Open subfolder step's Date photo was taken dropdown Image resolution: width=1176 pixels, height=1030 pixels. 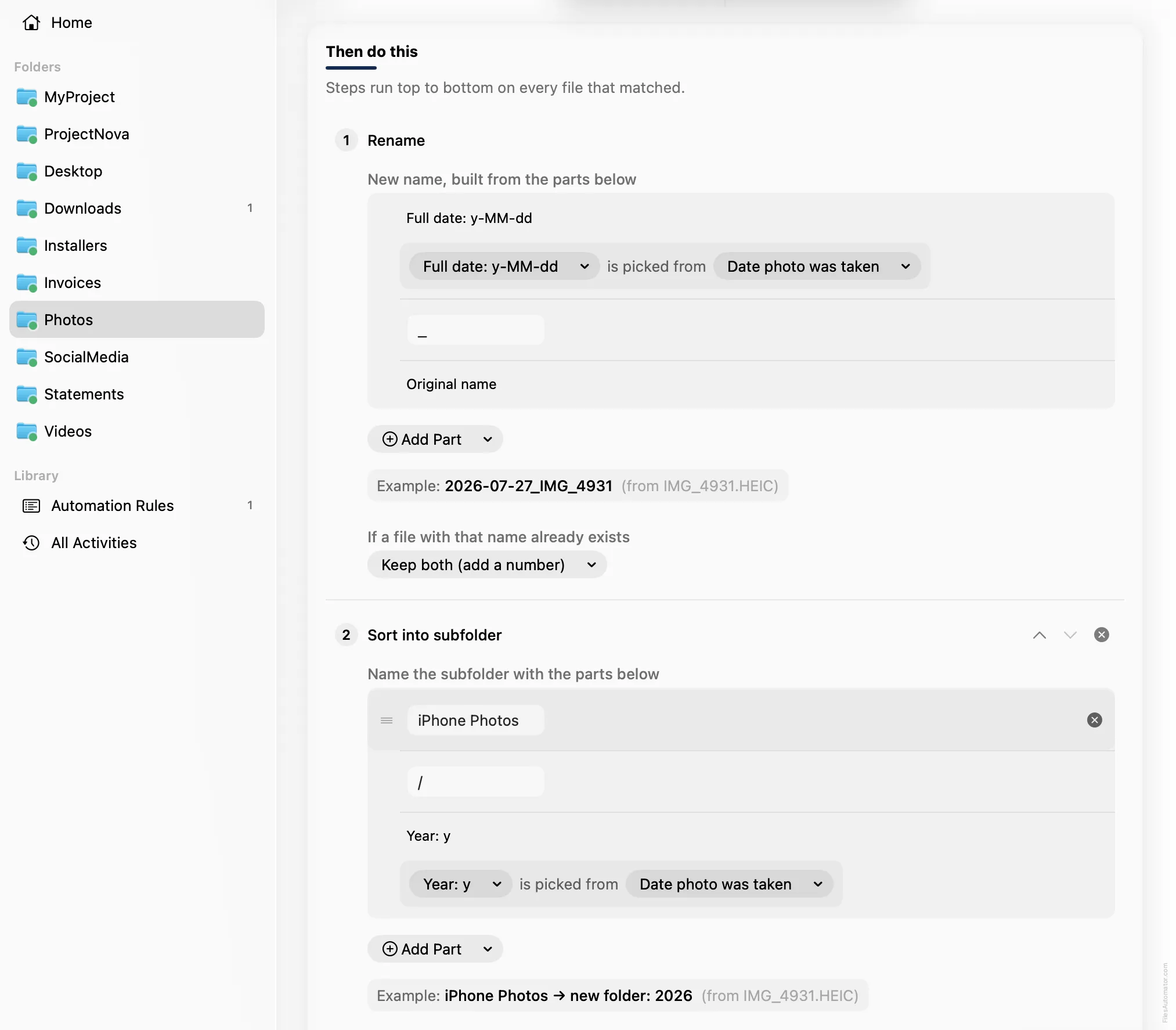(729, 884)
